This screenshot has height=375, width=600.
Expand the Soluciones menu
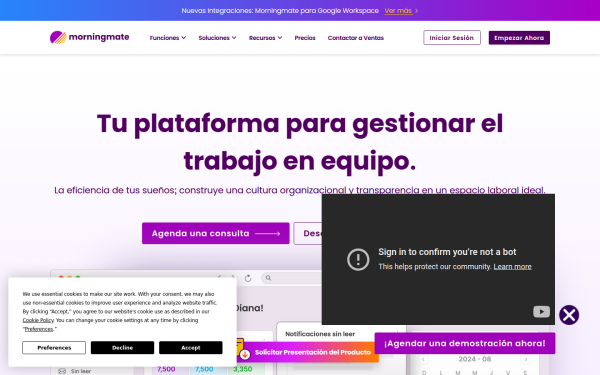(217, 38)
